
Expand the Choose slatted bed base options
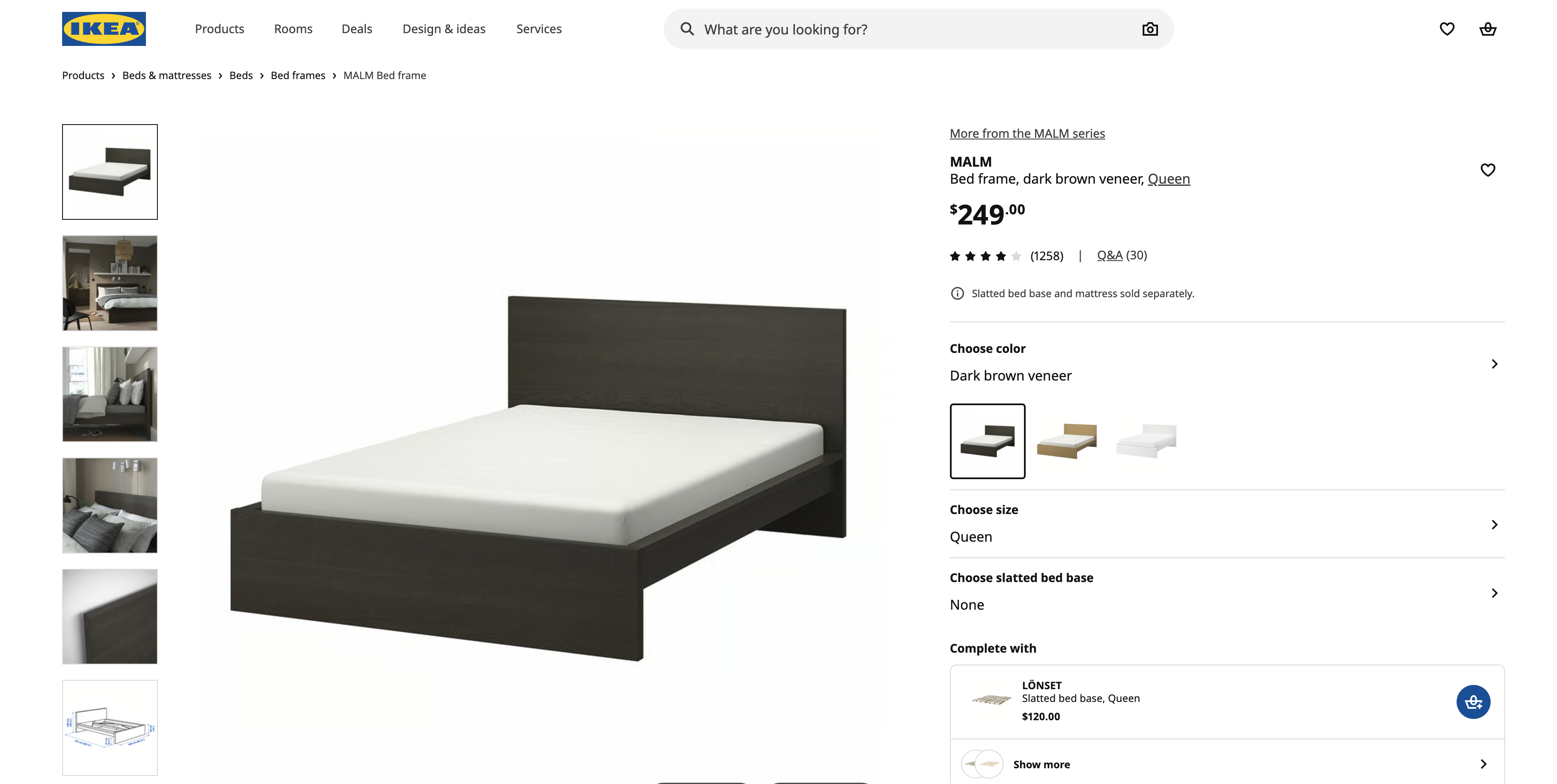[1227, 592]
